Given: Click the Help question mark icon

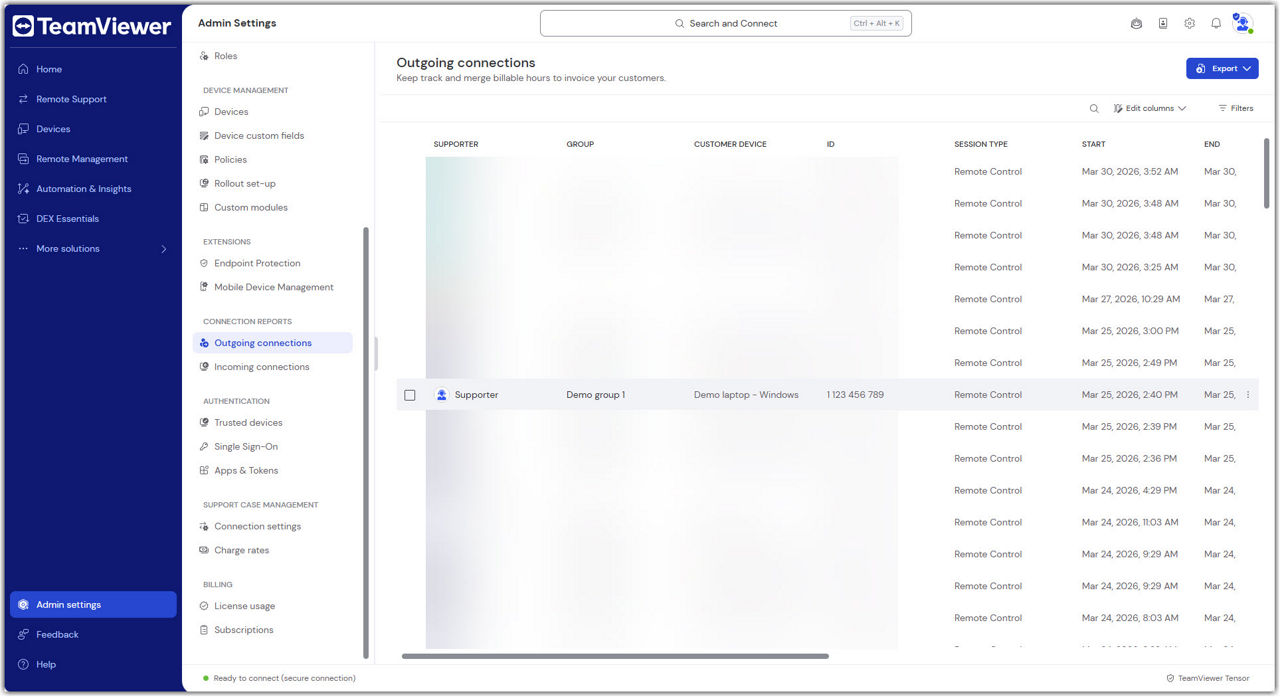Looking at the screenshot, I should click(23, 664).
